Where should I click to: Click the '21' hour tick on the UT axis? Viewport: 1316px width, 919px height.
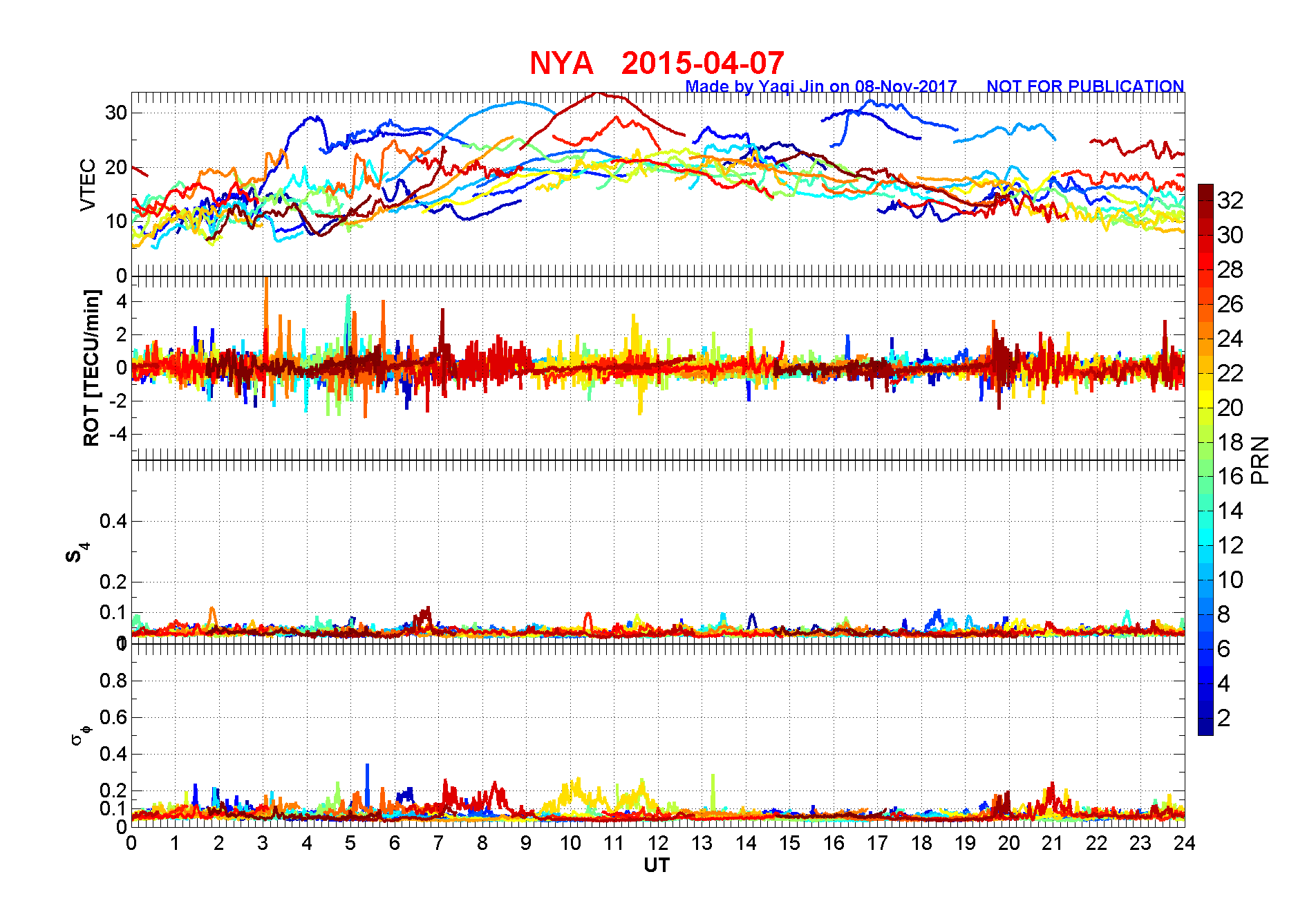click(x=1053, y=843)
